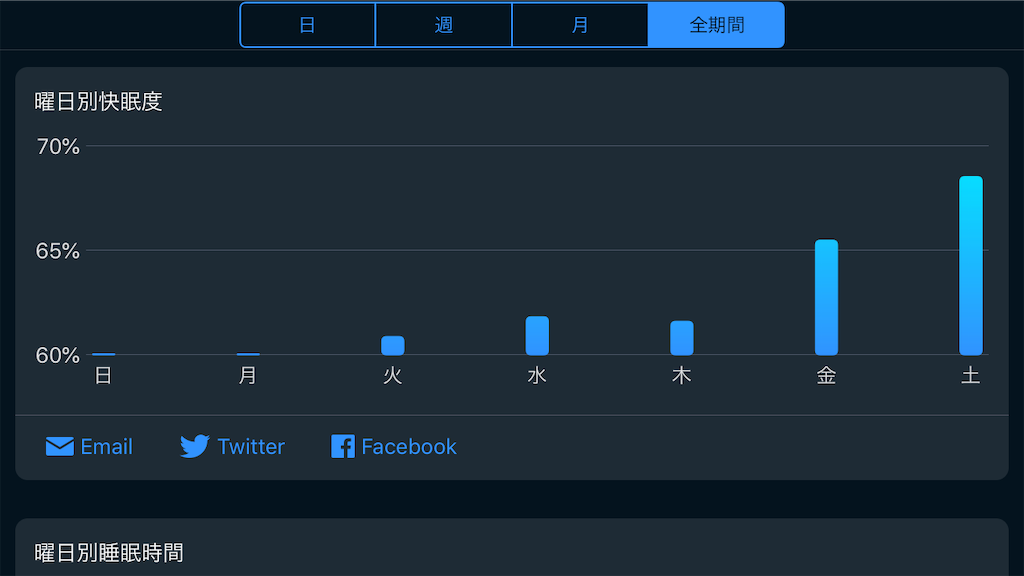Click the Facebook logo icon
Viewport: 1024px width, 576px height.
pos(343,447)
